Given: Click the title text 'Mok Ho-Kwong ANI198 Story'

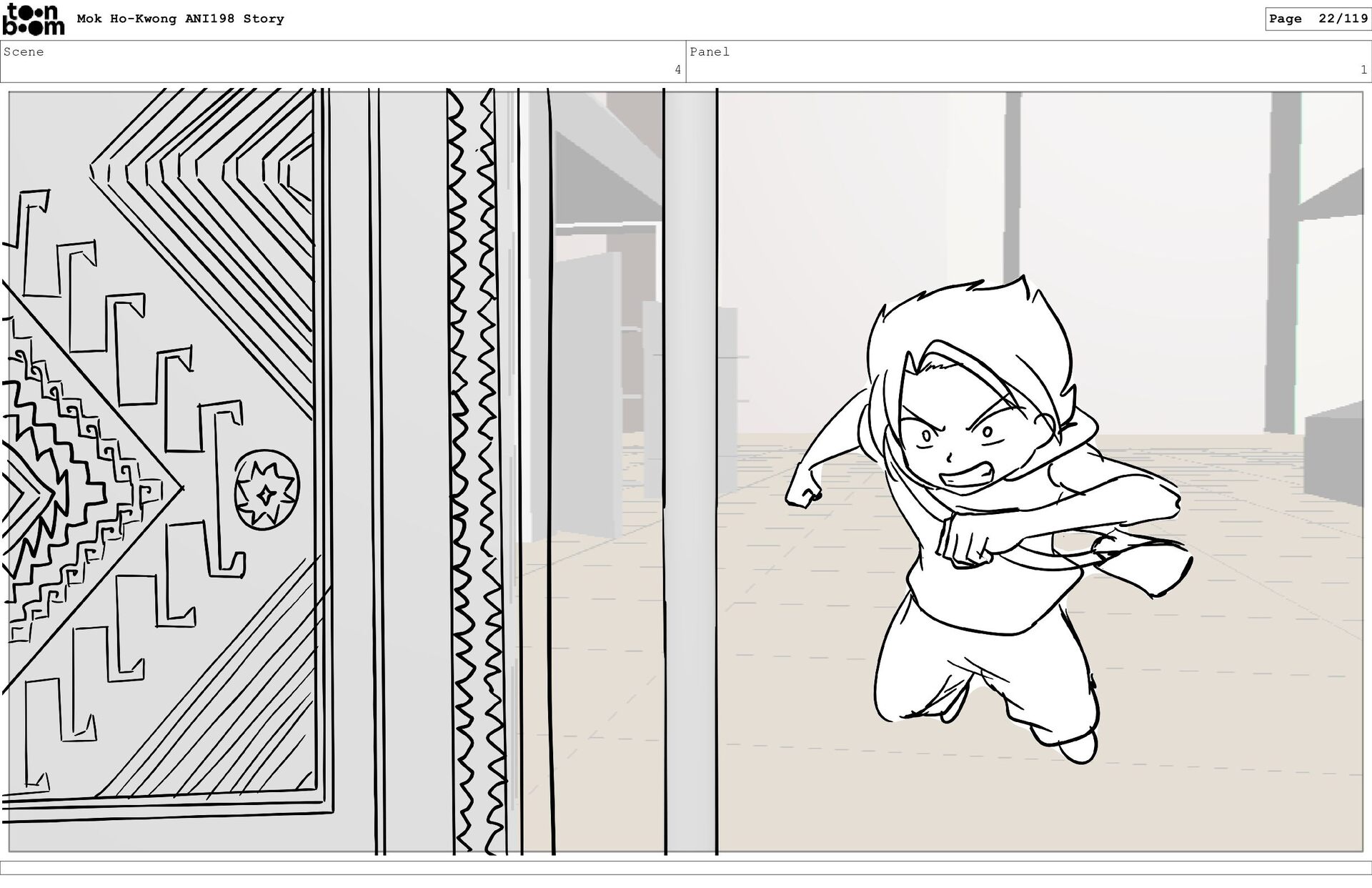Looking at the screenshot, I should (x=180, y=19).
